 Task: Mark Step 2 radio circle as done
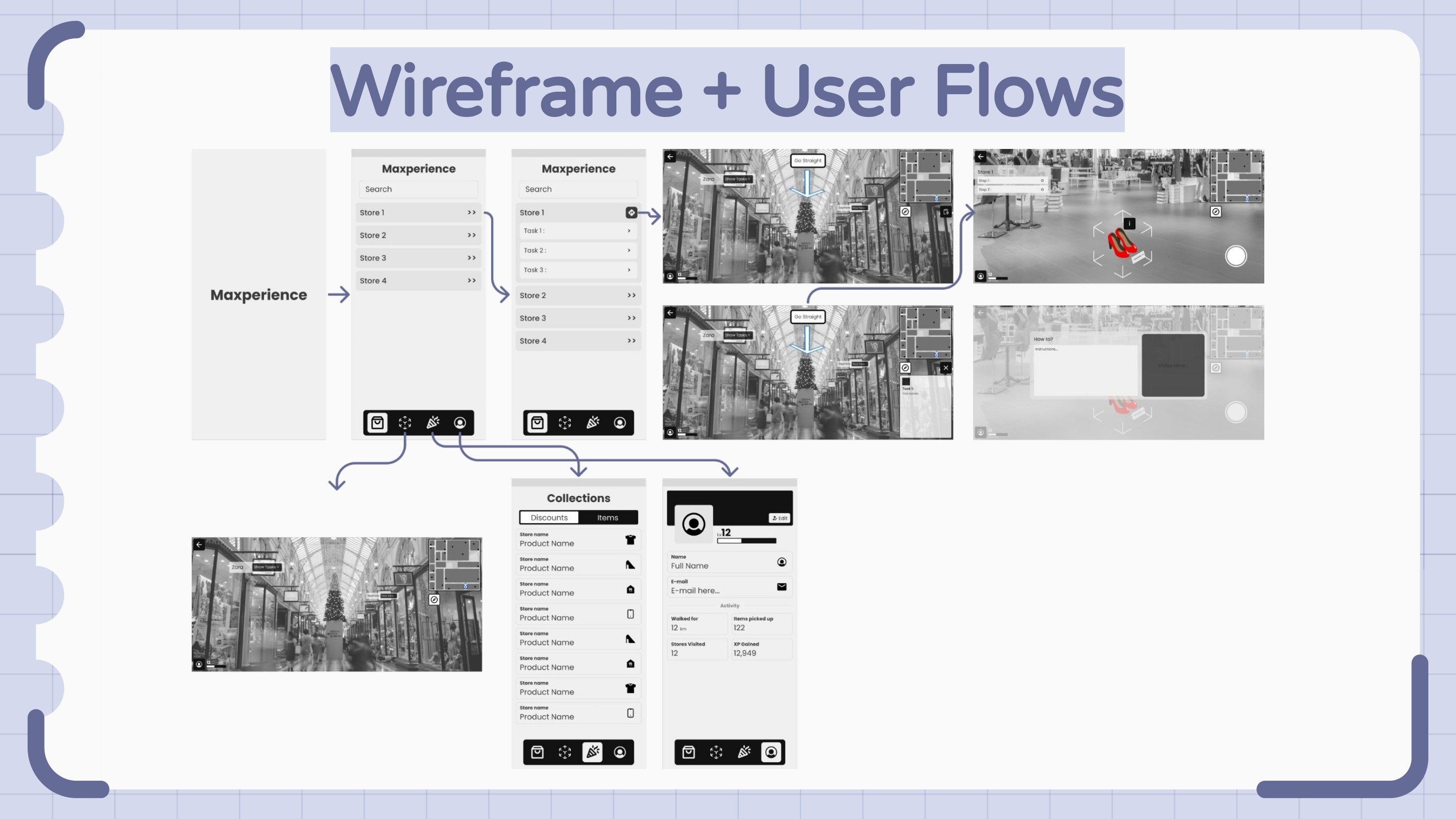point(1042,189)
